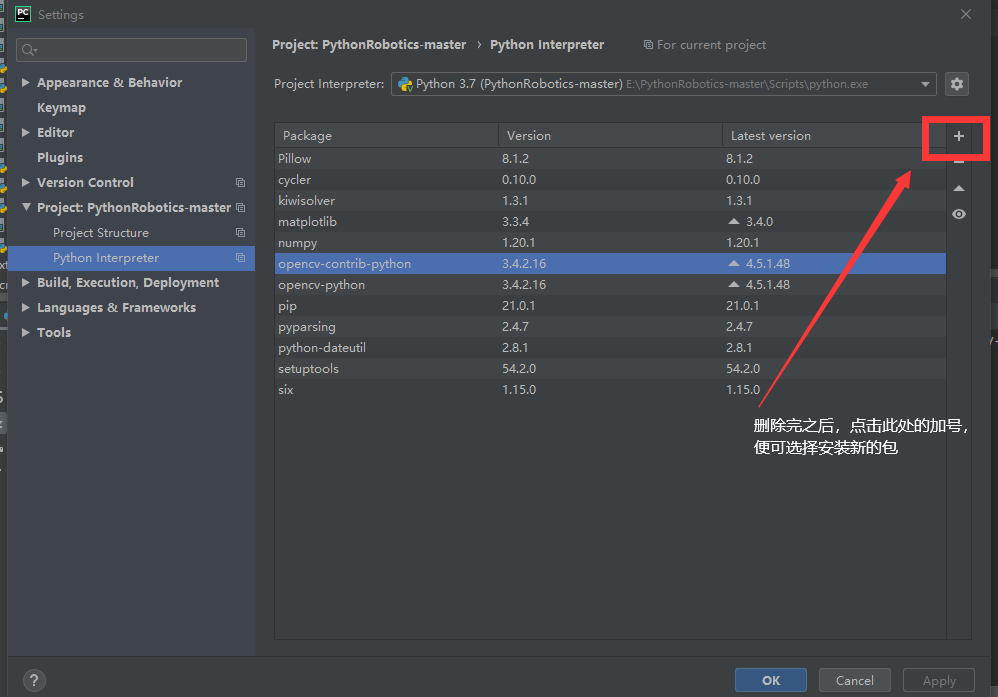Screen dimensions: 998x697
Task: Click the upgrade triangle icon below the minus
Action: (957, 188)
